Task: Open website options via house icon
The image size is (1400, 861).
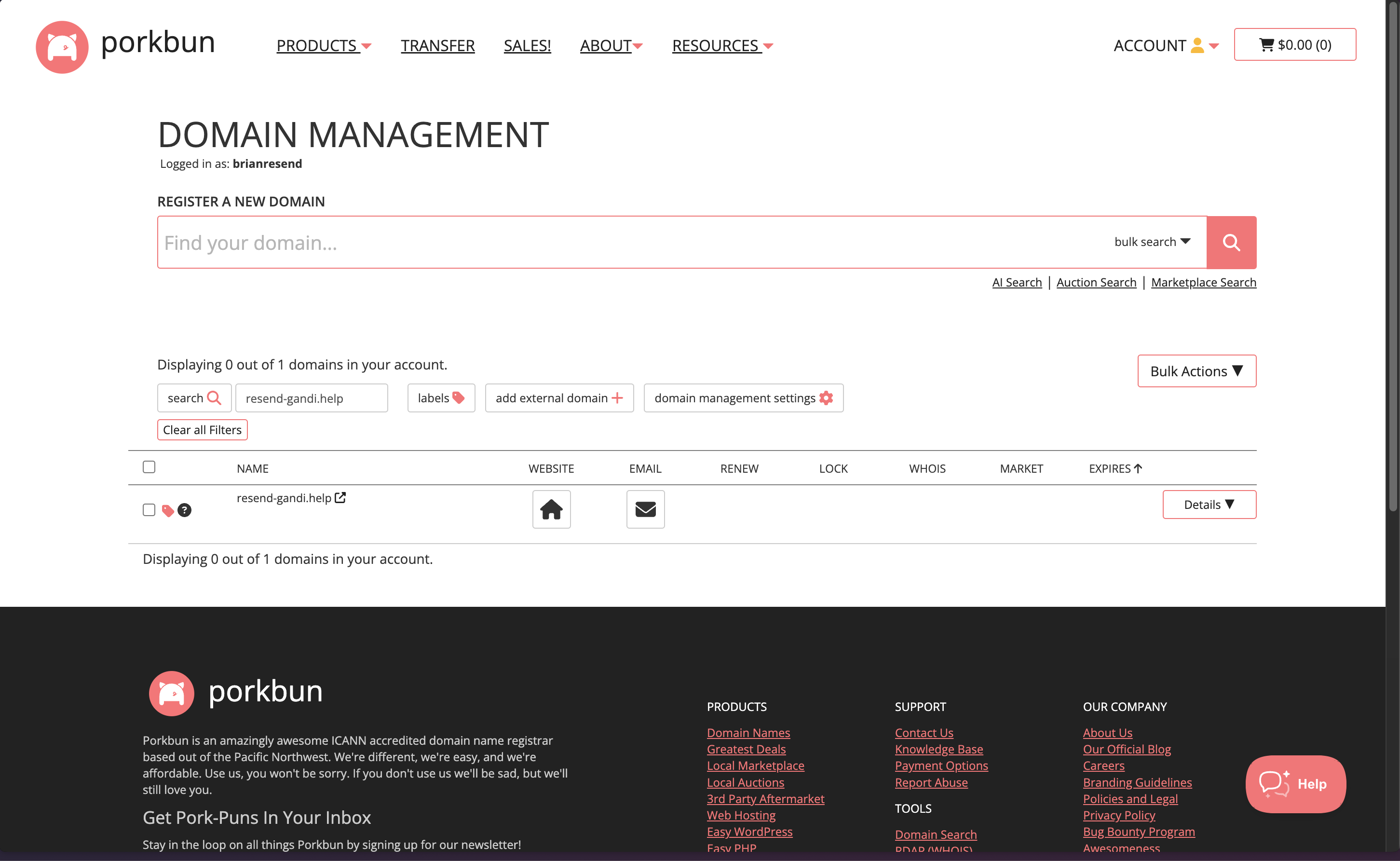Action: (x=551, y=509)
